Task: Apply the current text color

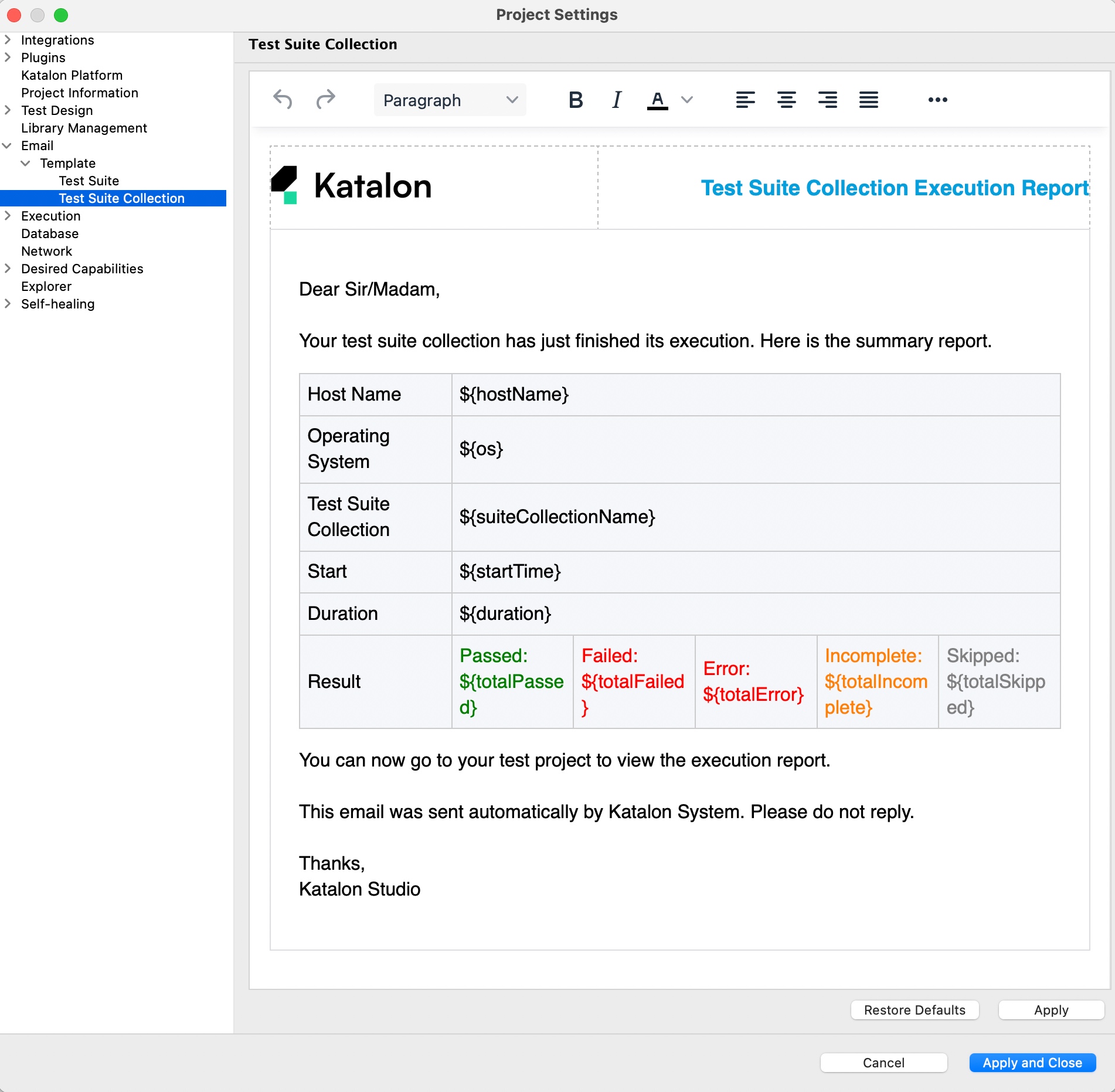Action: click(658, 100)
